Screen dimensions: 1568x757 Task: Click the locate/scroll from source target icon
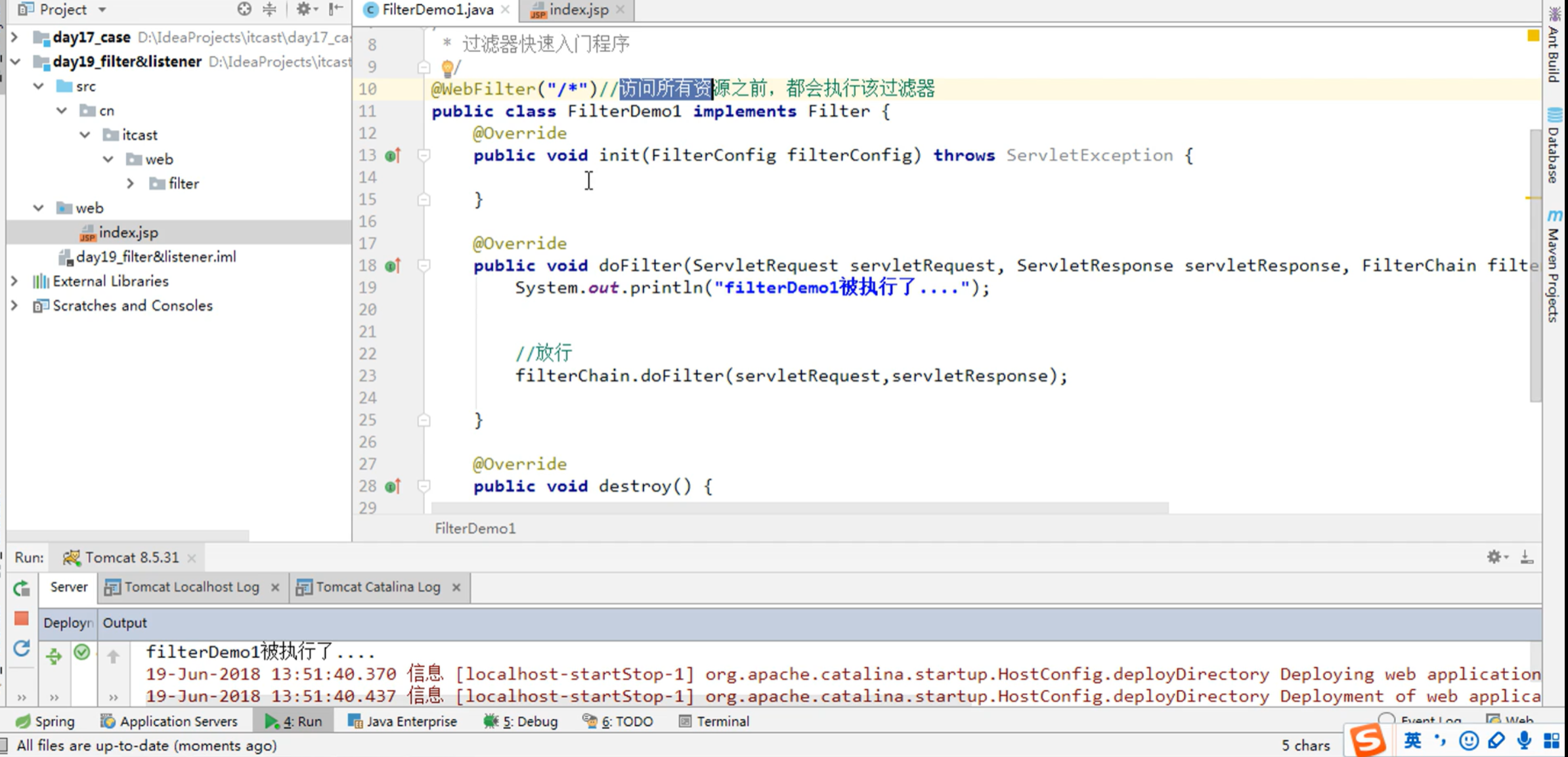pyautogui.click(x=244, y=9)
